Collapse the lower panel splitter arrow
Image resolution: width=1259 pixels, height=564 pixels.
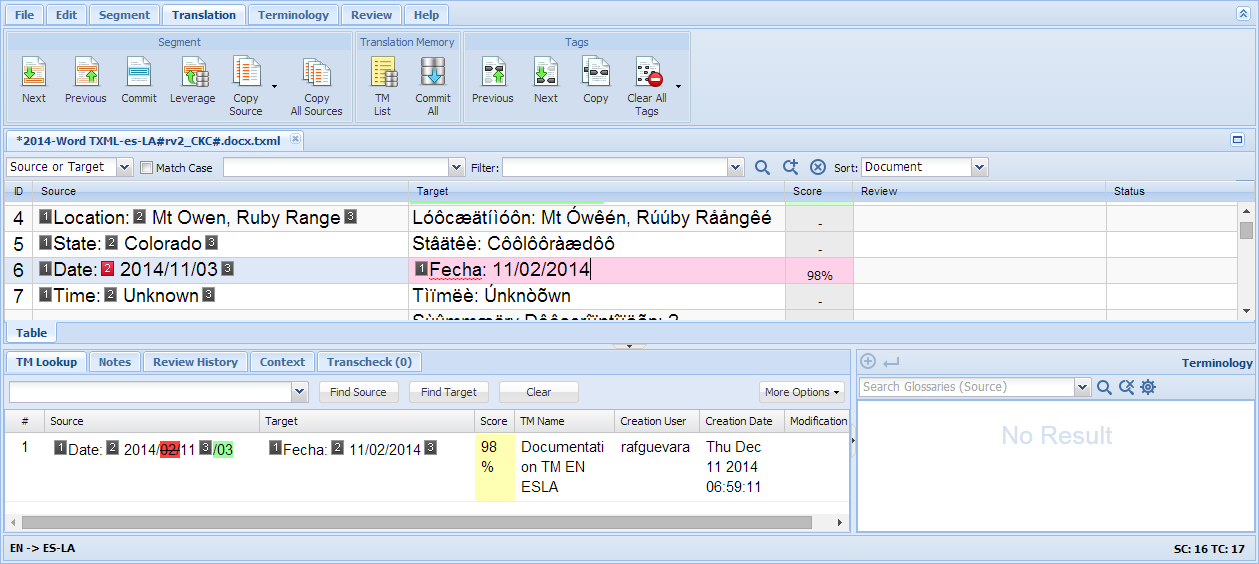coord(629,346)
